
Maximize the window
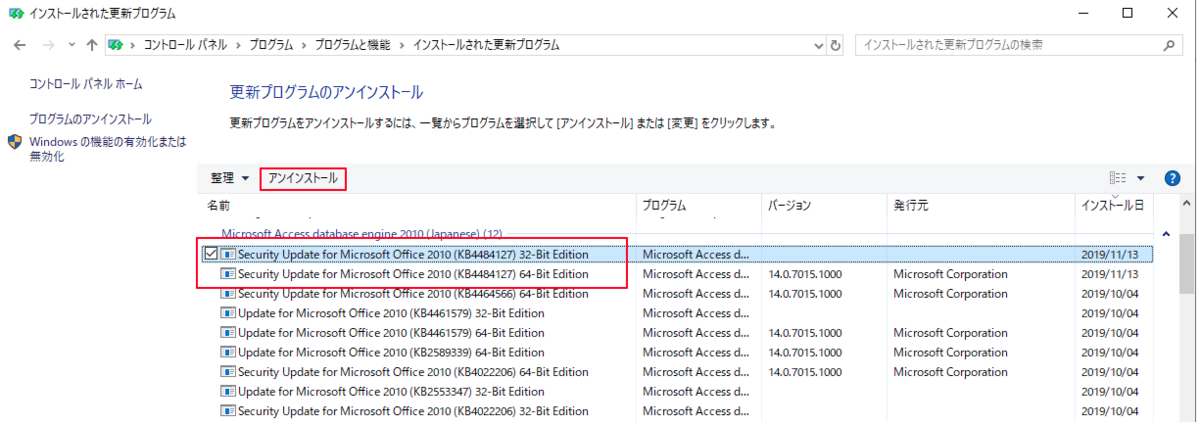pyautogui.click(x=1128, y=14)
